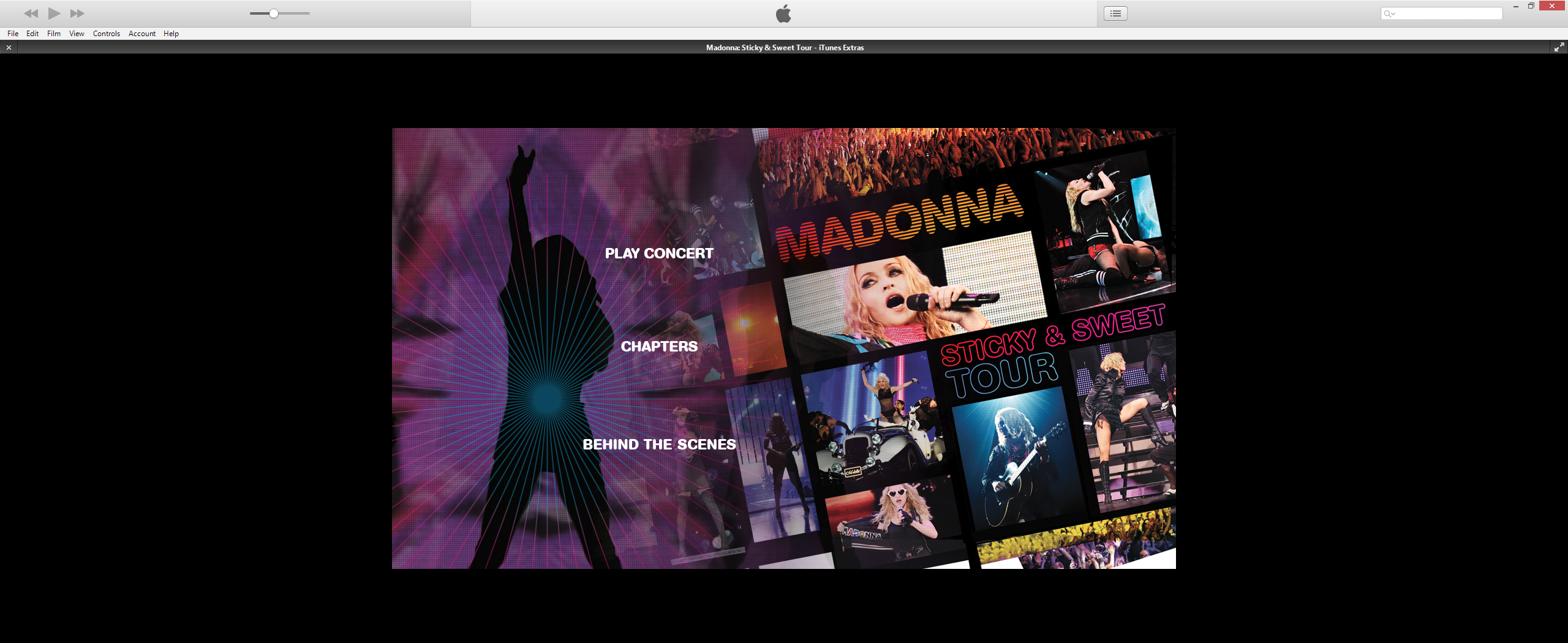Viewport: 1568px width, 643px height.
Task: Open the search options magnifier dropdown
Action: tap(1389, 13)
